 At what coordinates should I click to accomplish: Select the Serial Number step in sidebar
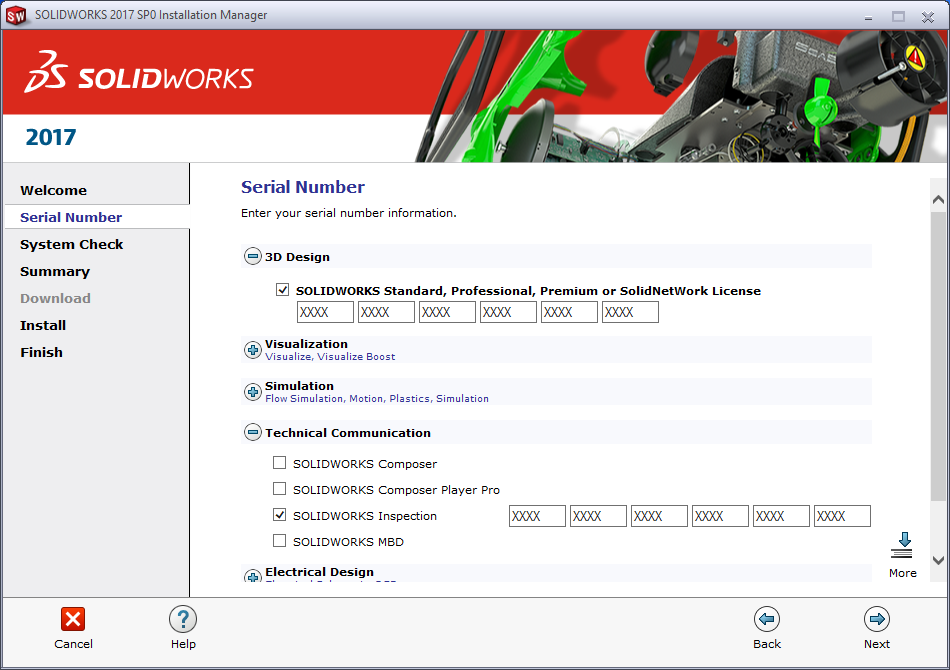click(x=71, y=217)
